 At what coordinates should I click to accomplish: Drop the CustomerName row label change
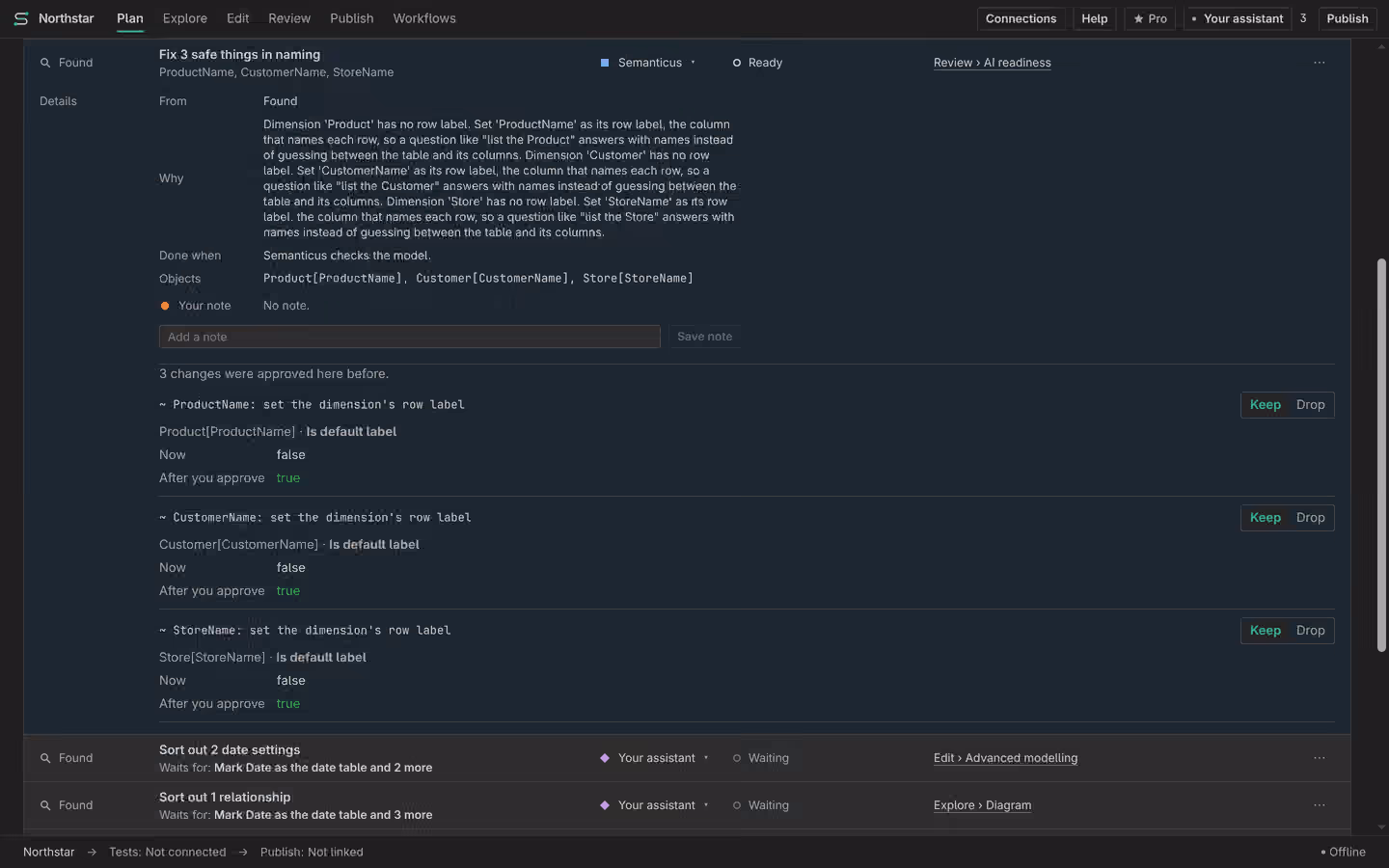[x=1310, y=518]
